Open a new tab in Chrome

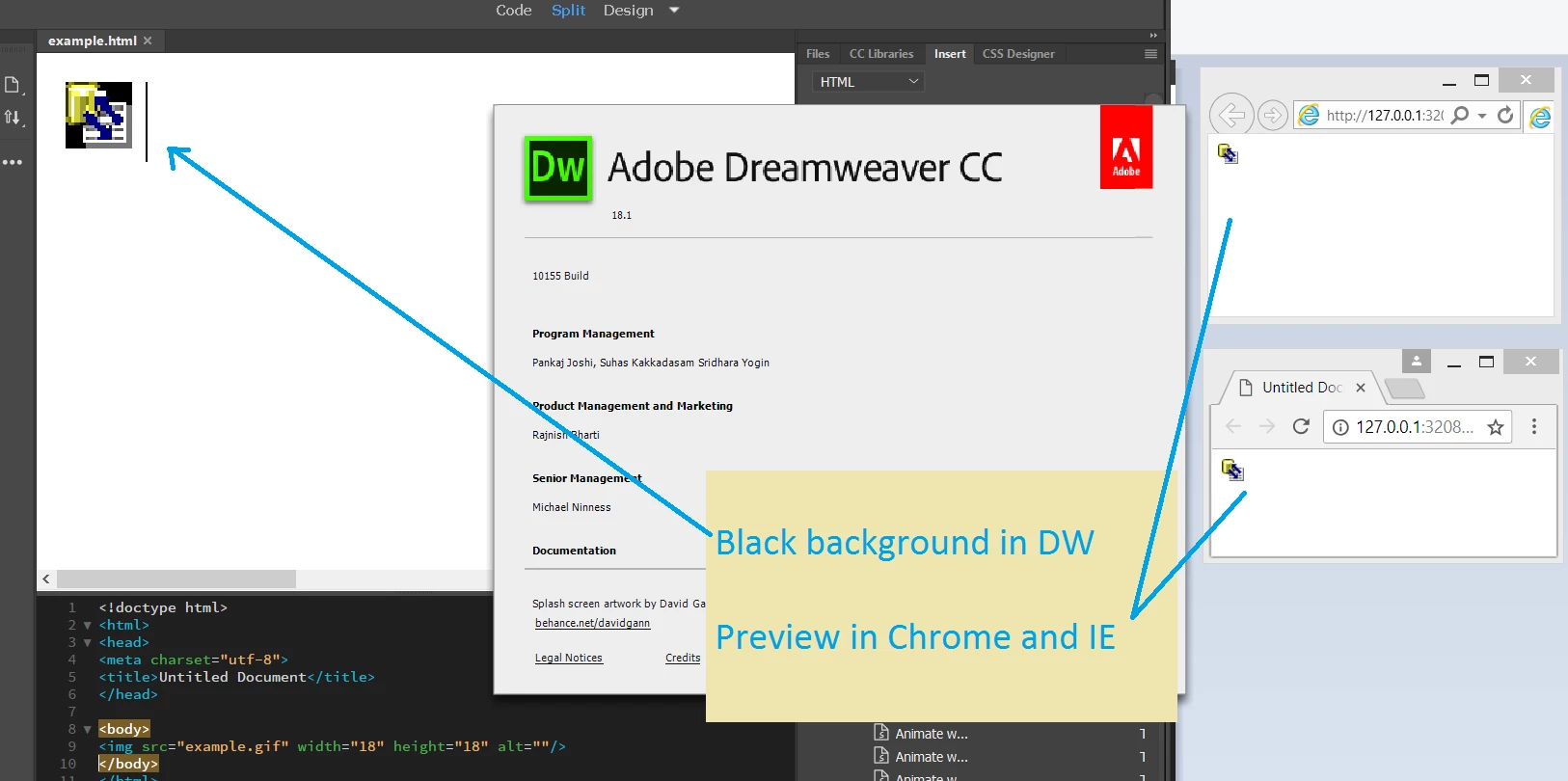(x=1404, y=389)
